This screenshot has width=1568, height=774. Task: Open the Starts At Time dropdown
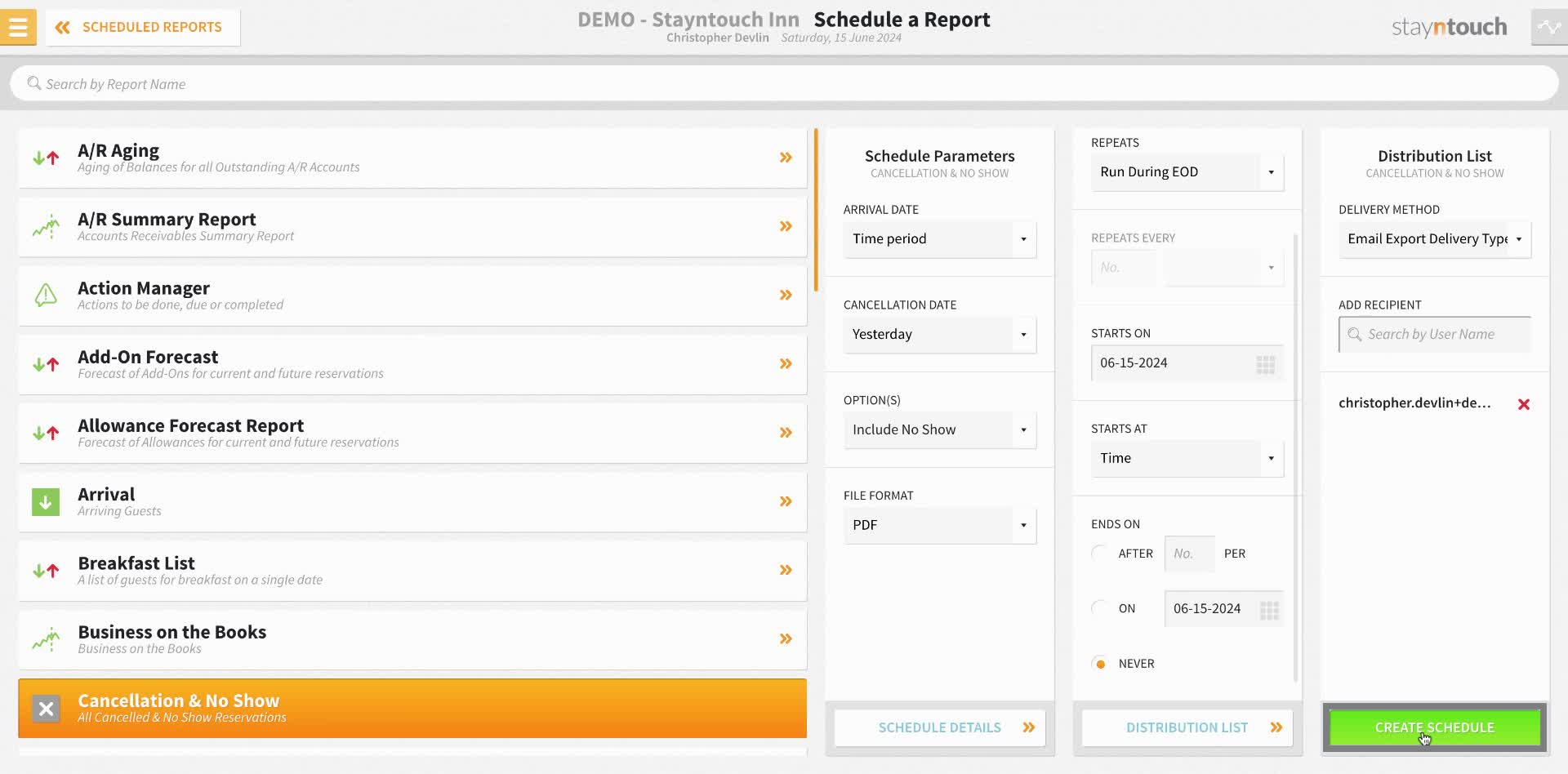tap(1187, 459)
